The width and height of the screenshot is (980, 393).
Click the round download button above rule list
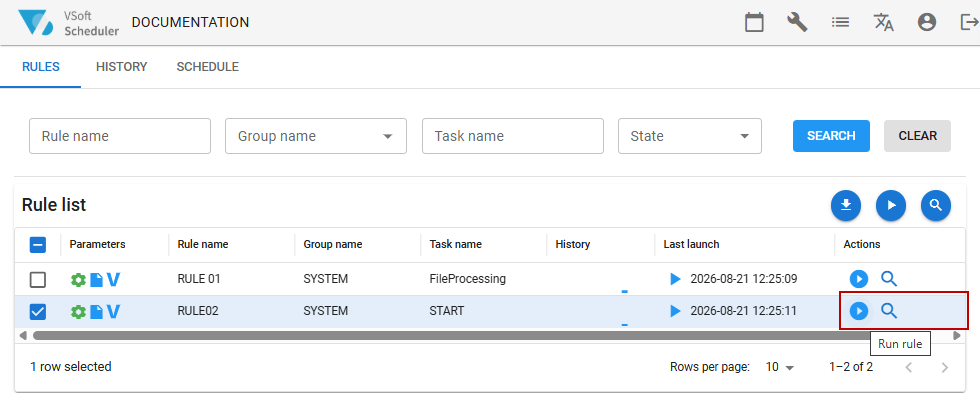tap(846, 206)
